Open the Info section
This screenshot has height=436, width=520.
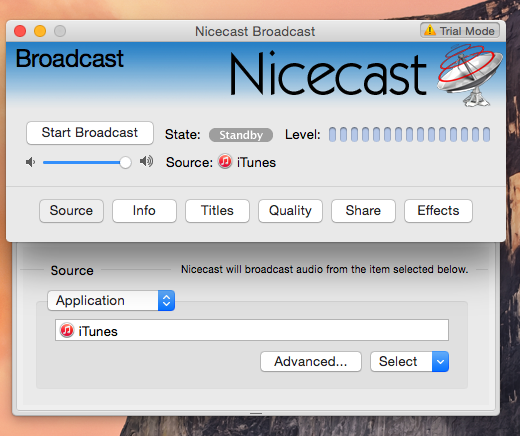[x=144, y=211]
